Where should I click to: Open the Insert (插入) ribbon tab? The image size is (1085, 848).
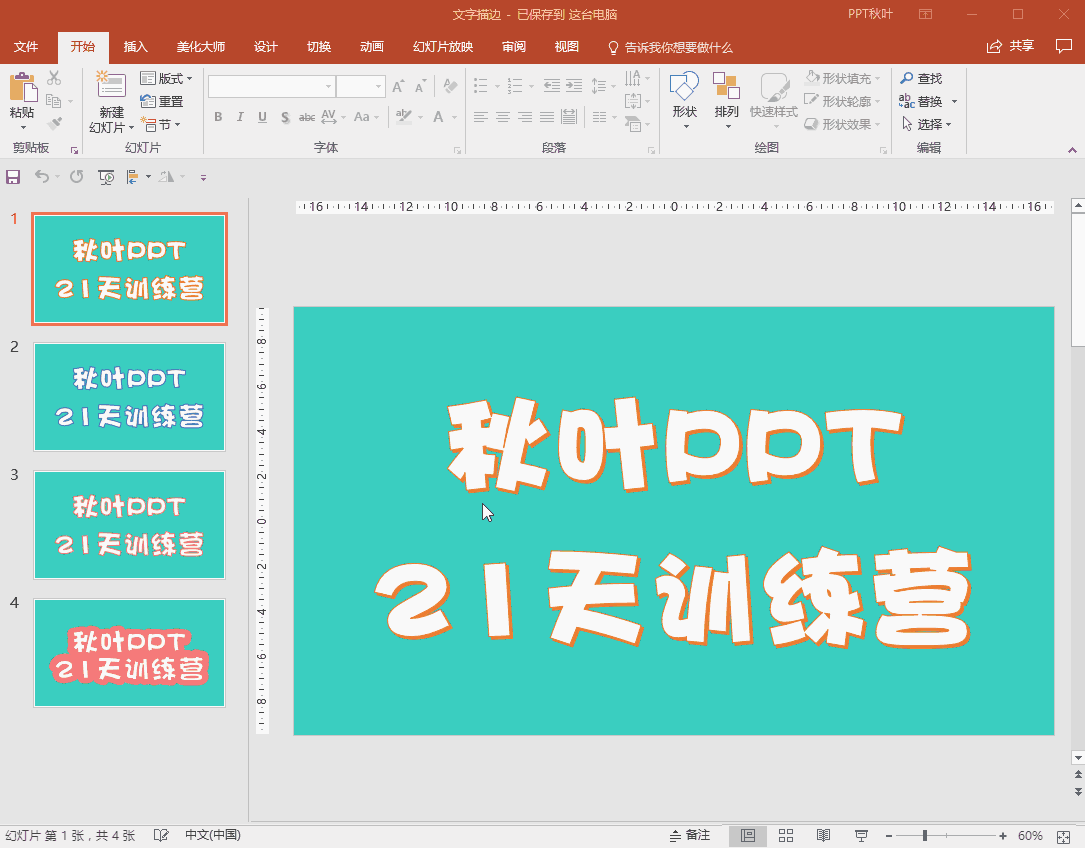[x=135, y=47]
